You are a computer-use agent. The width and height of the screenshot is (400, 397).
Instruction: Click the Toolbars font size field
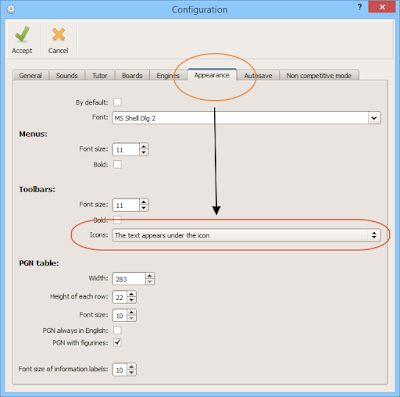point(126,205)
